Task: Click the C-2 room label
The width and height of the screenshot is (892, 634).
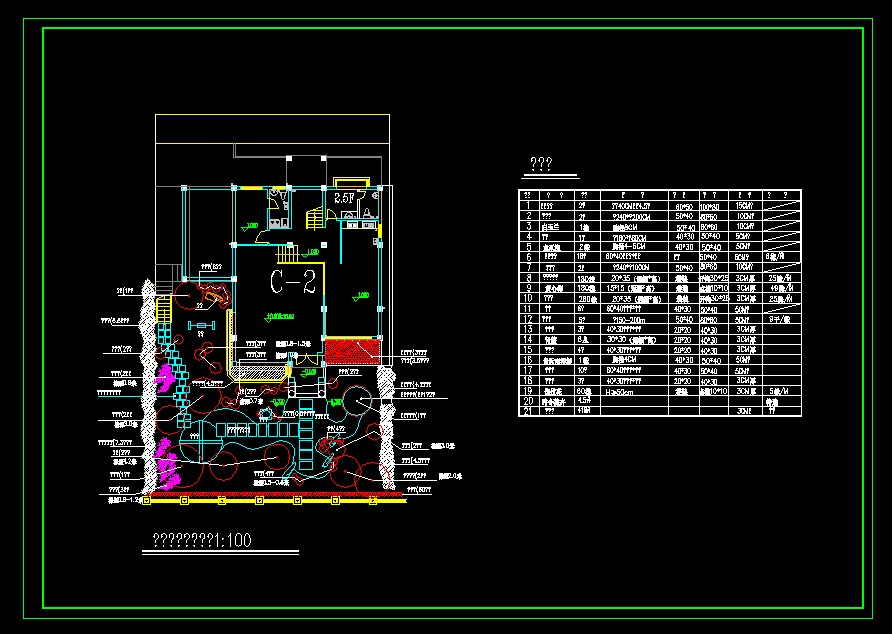Action: coord(294,281)
